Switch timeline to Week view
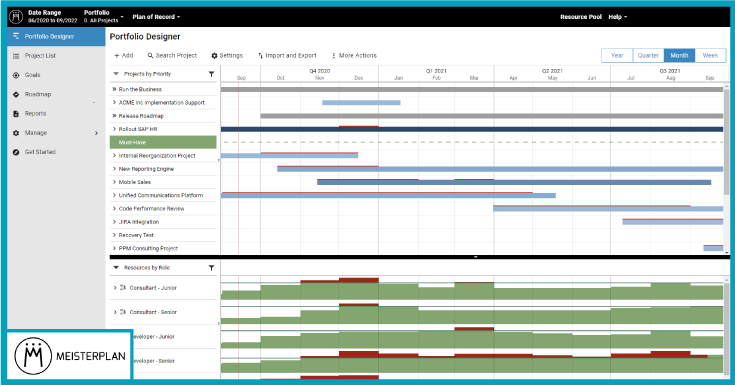Image resolution: width=735 pixels, height=385 pixels. [710, 55]
